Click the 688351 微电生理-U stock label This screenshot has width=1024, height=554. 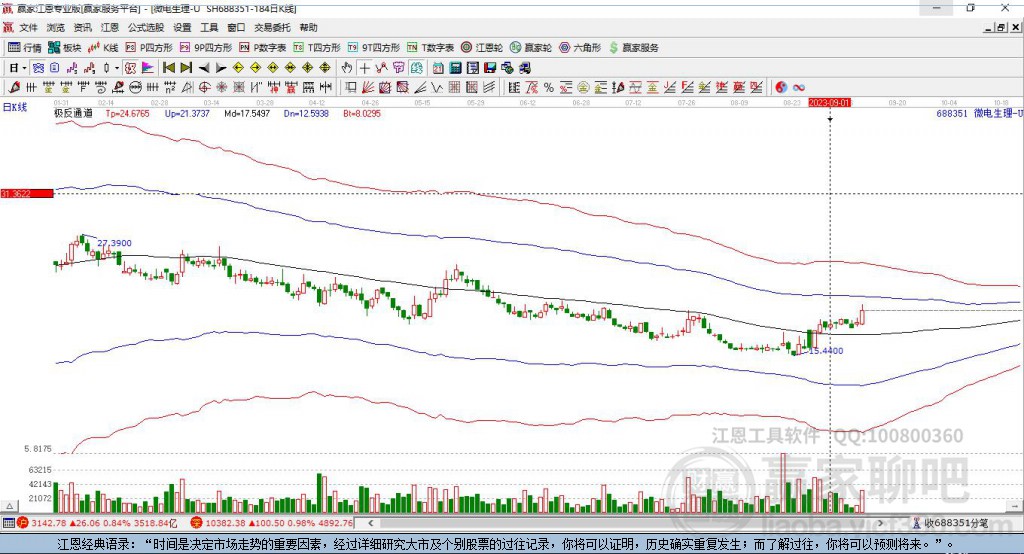(979, 113)
